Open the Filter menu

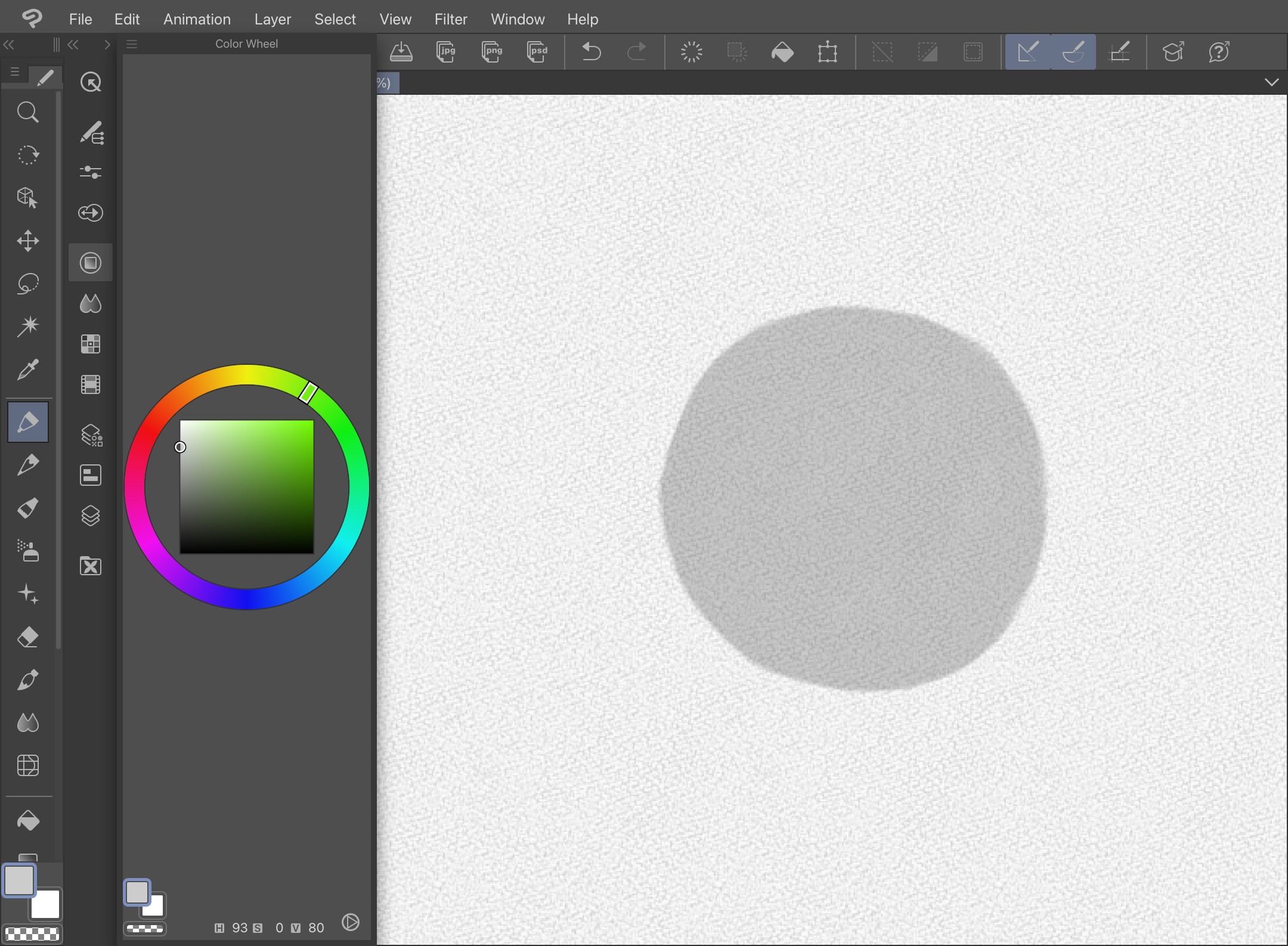(450, 19)
